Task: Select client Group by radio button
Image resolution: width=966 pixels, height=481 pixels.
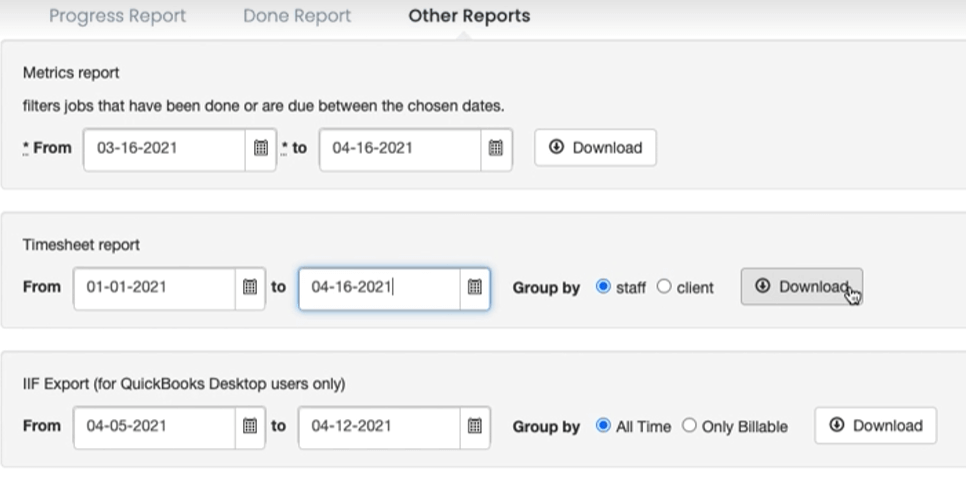Action: pyautogui.click(x=663, y=287)
